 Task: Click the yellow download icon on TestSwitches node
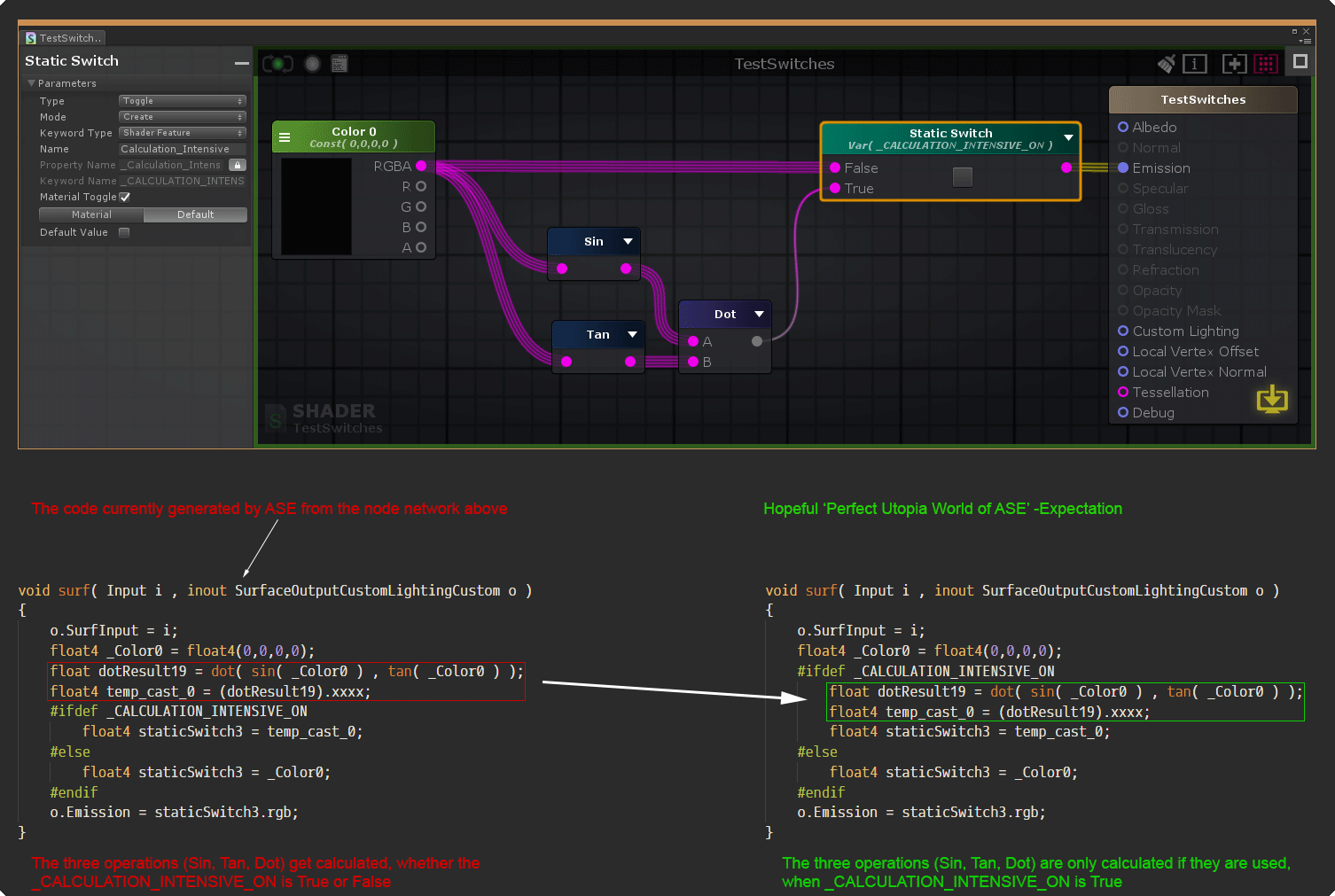[x=1272, y=399]
